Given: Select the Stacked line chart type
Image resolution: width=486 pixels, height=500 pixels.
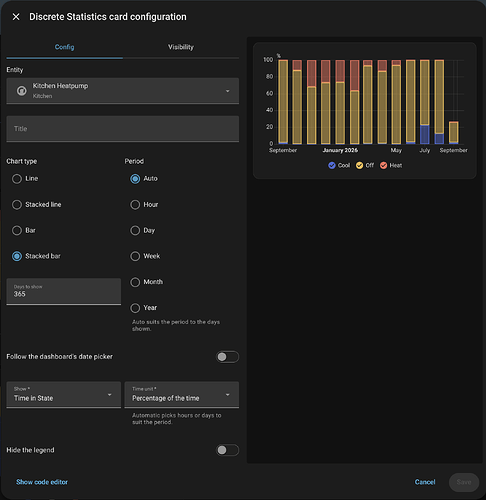Looking at the screenshot, I should tap(17, 205).
